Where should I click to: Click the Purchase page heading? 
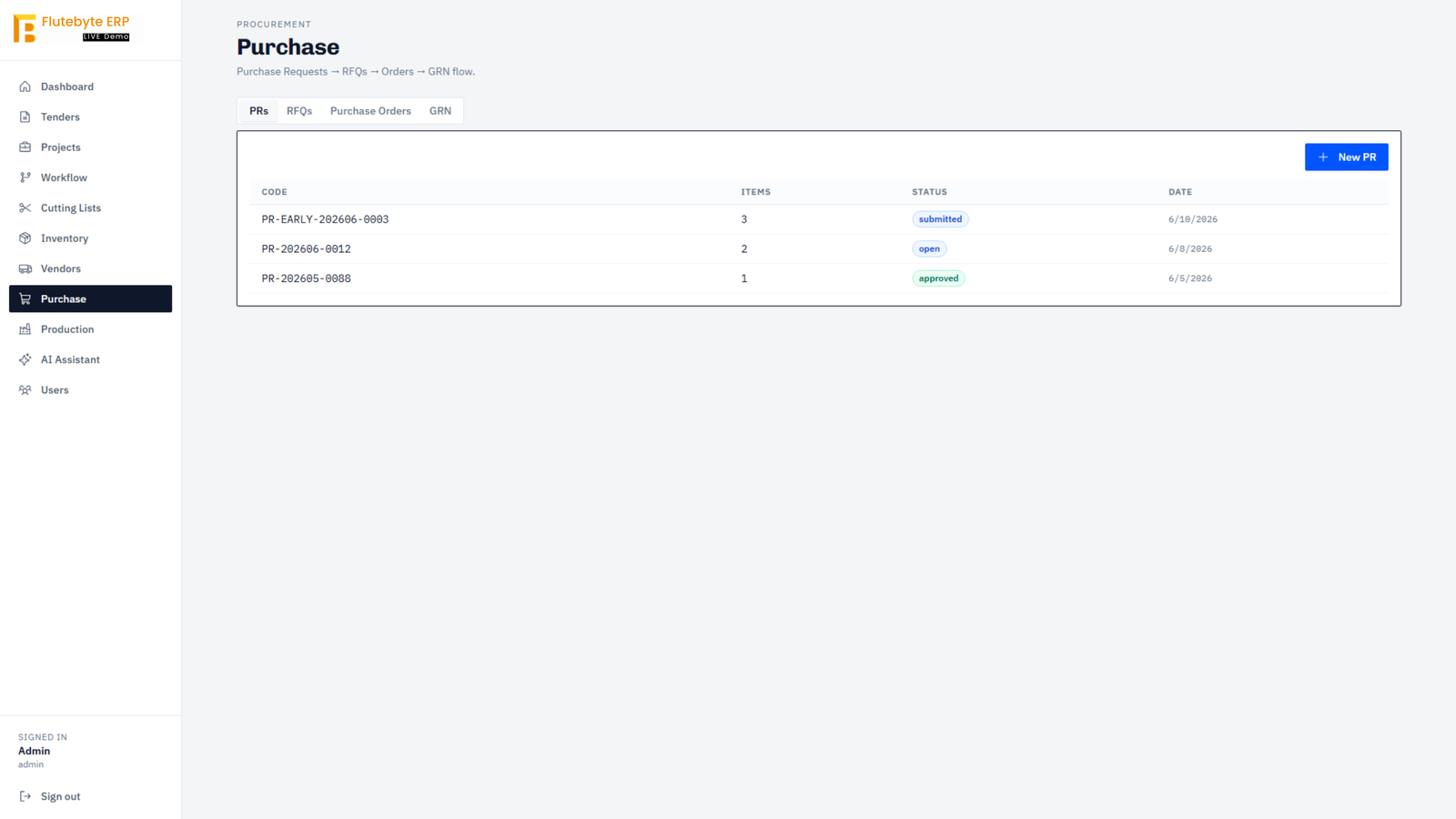coord(288,47)
